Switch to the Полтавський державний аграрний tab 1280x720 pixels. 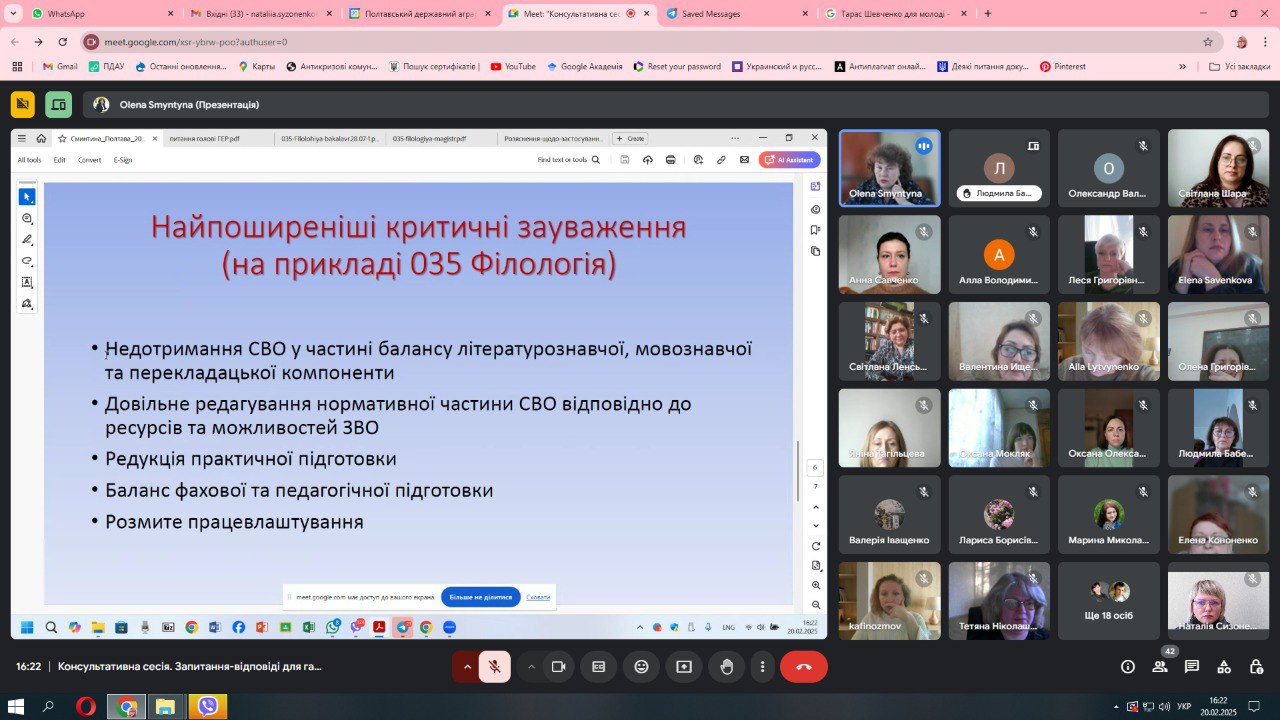[420, 14]
